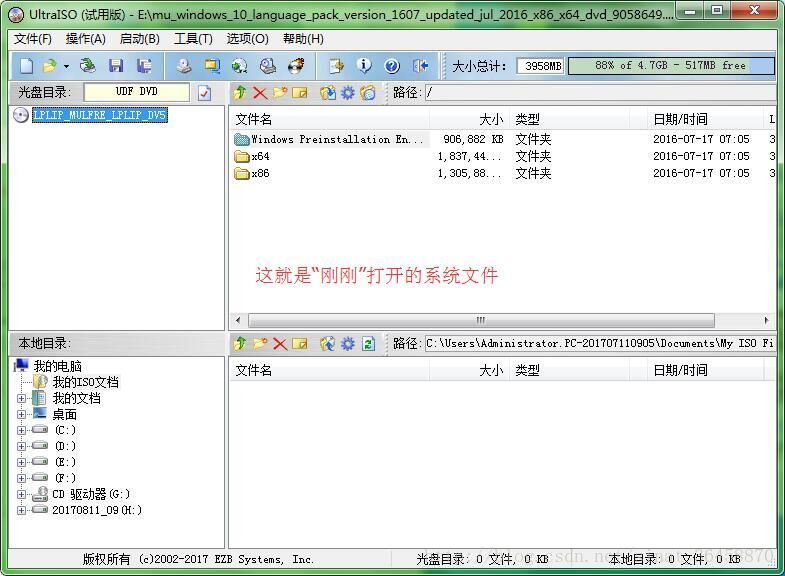Create a new ISO file
Screen dimensions: 785x576
coord(27,66)
